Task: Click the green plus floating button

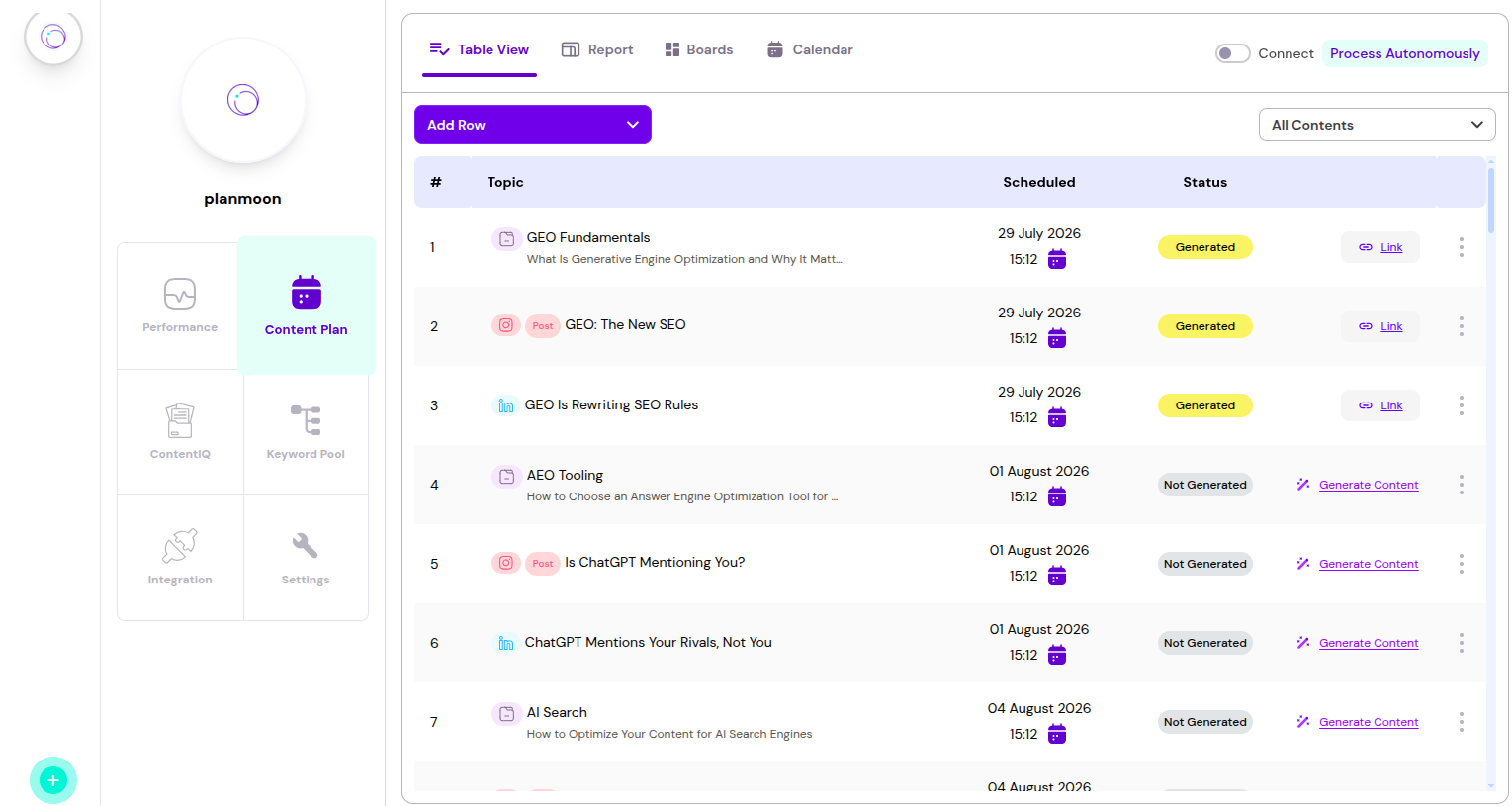Action: point(53,780)
